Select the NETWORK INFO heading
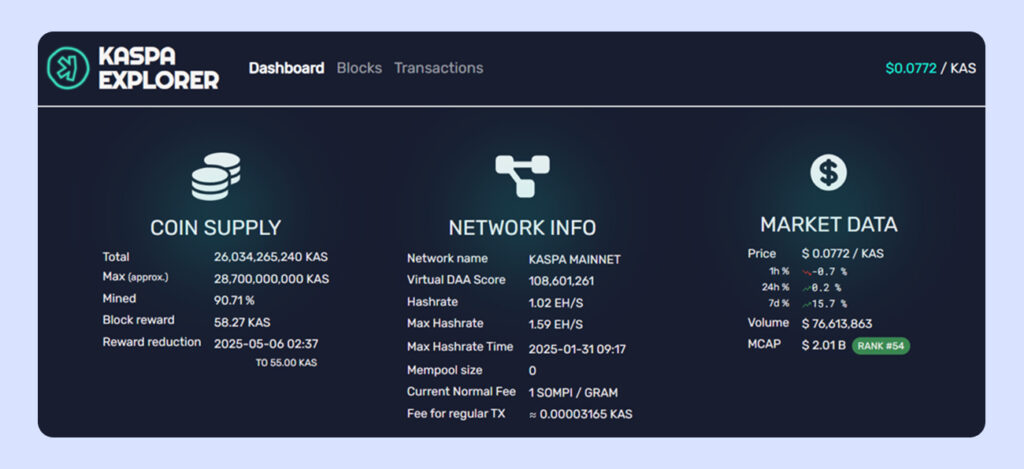Image resolution: width=1024 pixels, height=469 pixels. pyautogui.click(x=522, y=227)
